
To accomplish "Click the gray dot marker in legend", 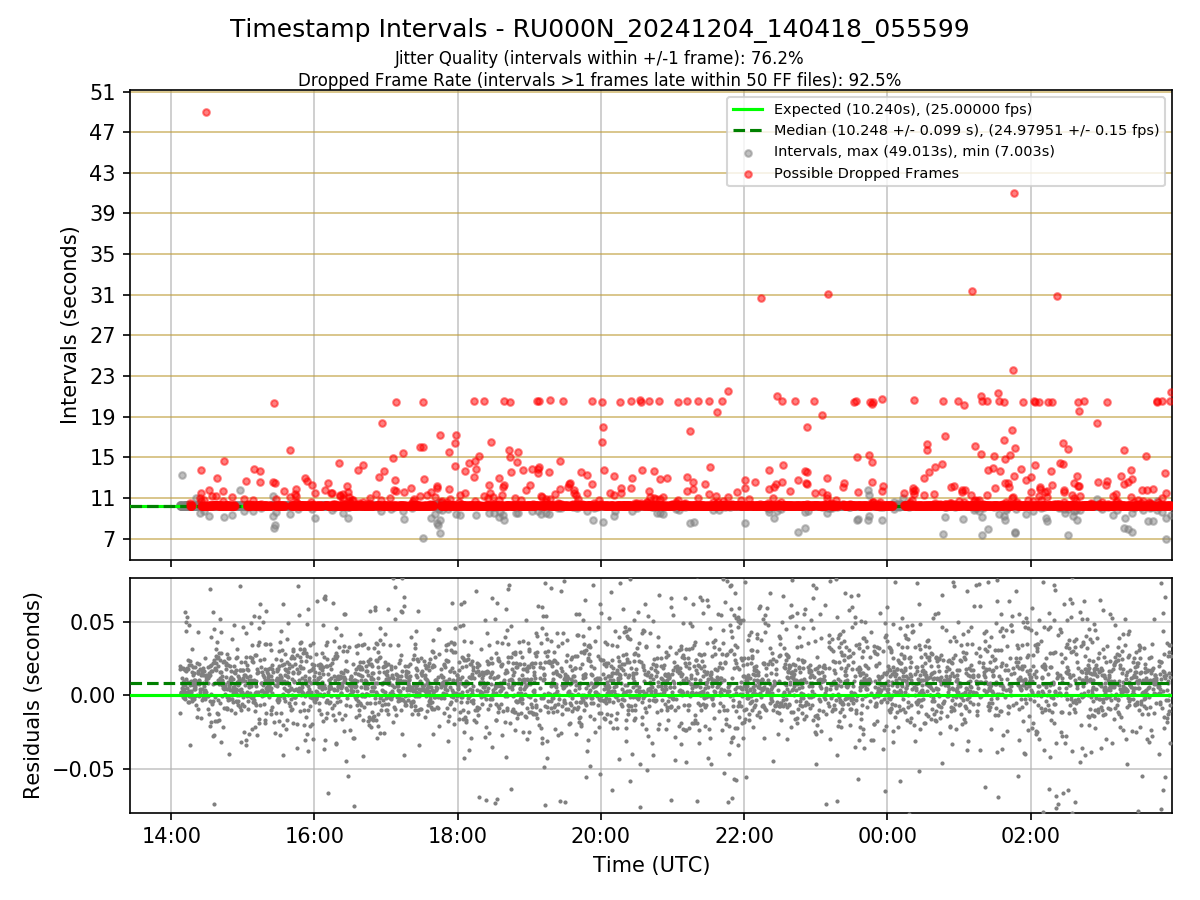I will point(750,152).
